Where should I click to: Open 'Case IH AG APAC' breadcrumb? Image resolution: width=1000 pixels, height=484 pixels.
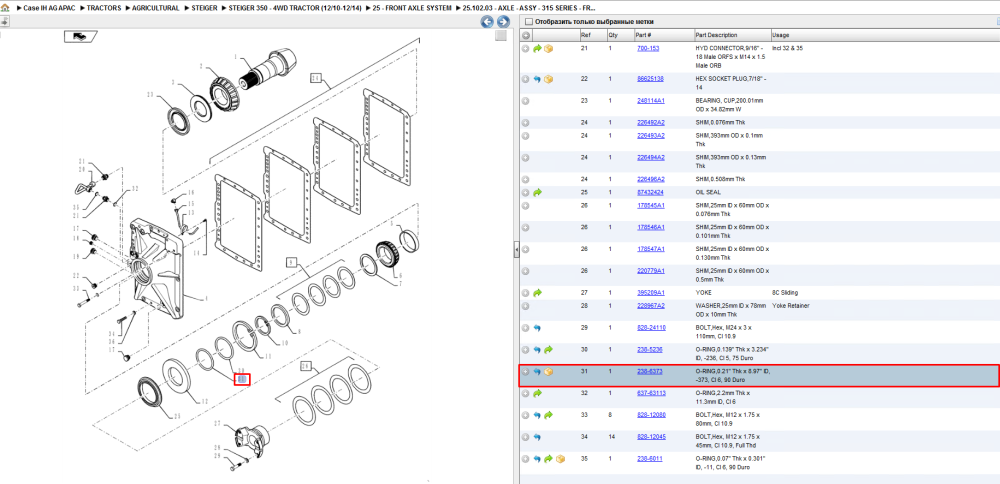pyautogui.click(x=50, y=8)
